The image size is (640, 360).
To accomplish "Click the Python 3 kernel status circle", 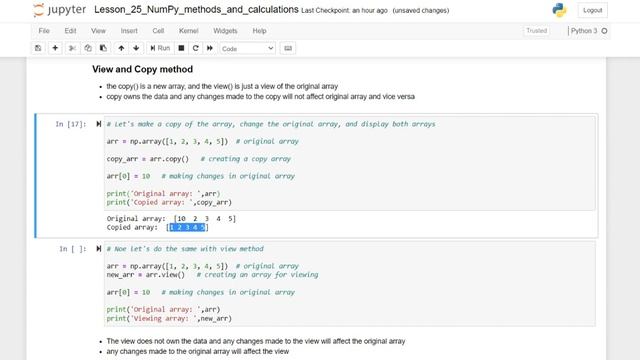I will [604, 31].
